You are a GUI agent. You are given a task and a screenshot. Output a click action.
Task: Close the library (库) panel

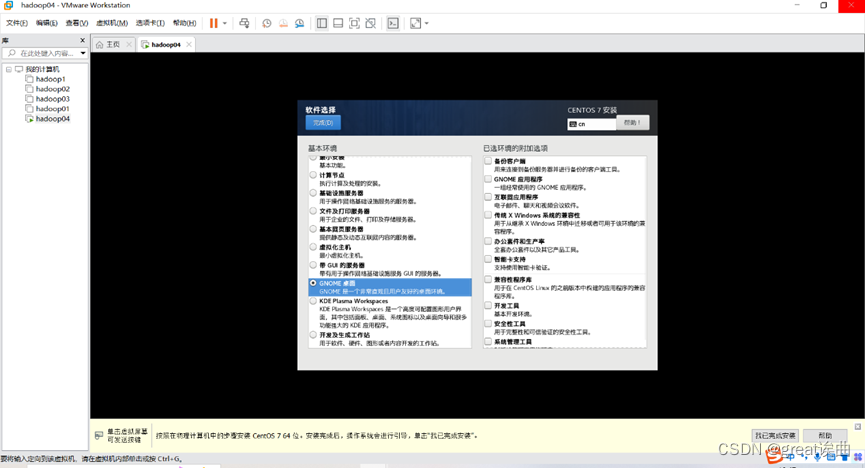pos(83,40)
